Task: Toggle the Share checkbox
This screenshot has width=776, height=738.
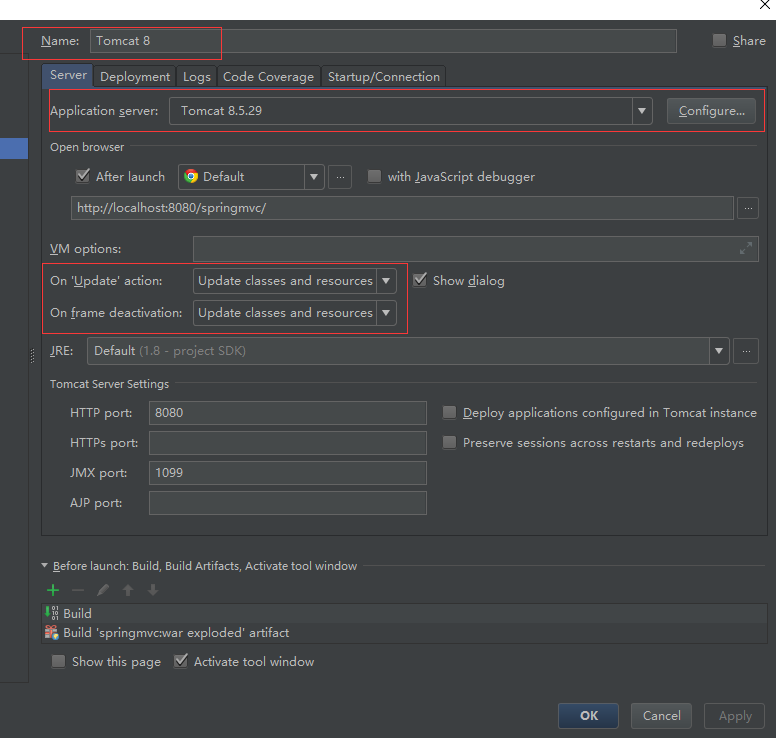Action: click(x=719, y=40)
